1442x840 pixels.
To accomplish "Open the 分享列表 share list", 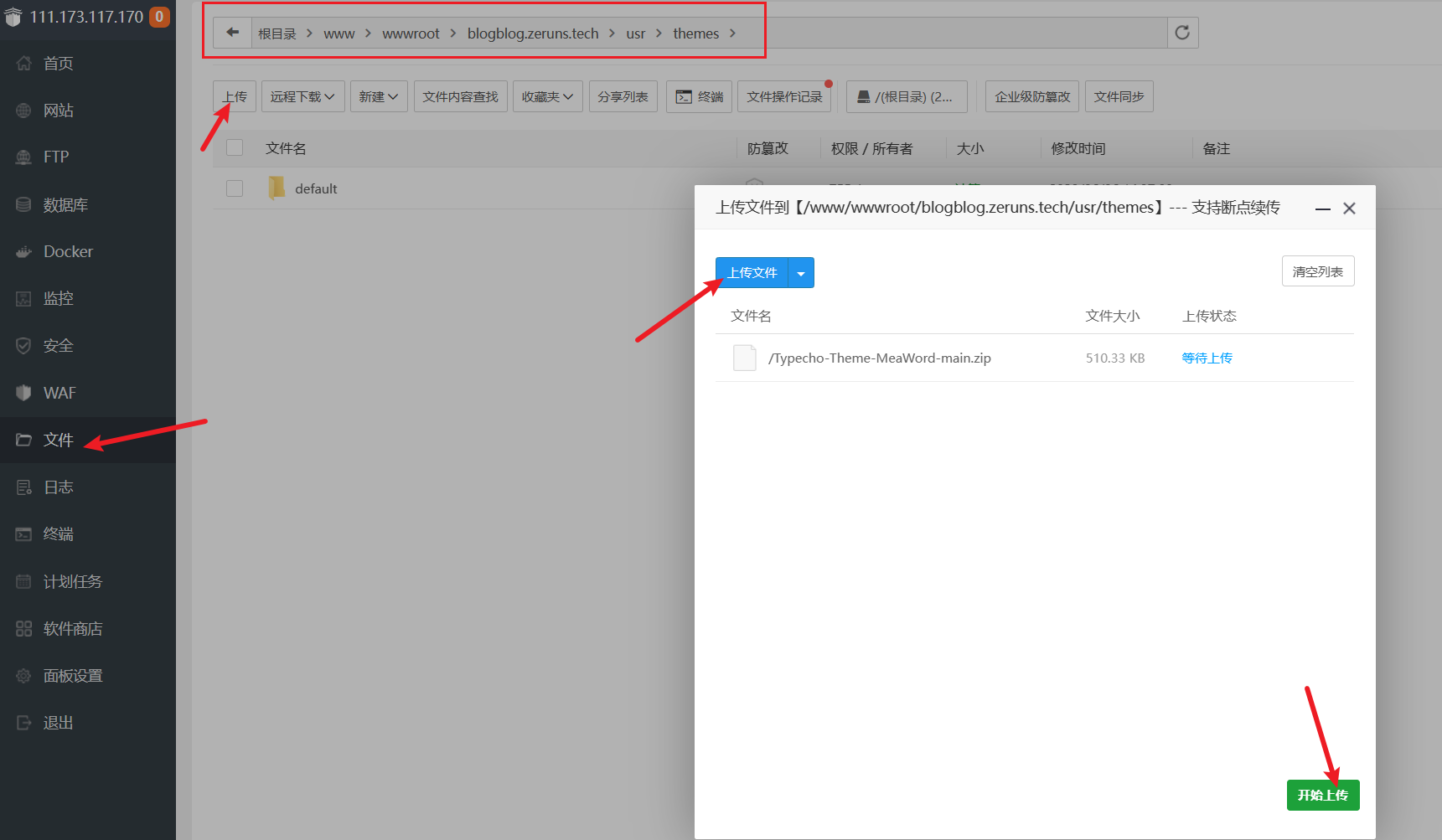I will [623, 96].
